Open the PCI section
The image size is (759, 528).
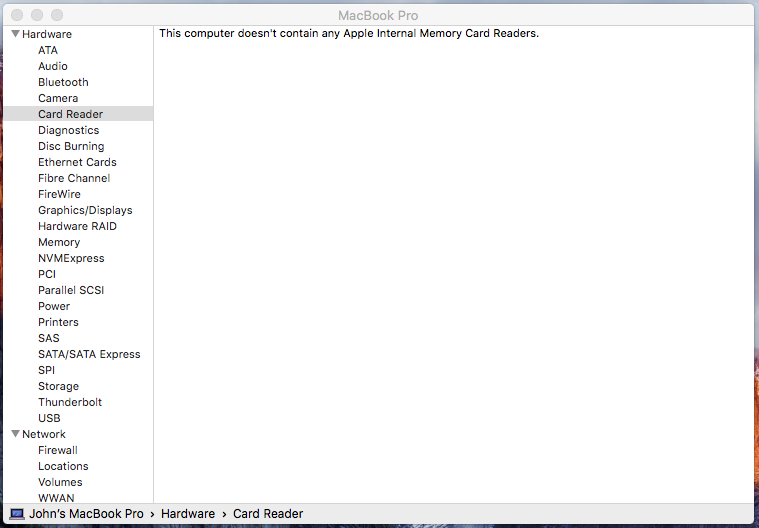[x=47, y=274]
